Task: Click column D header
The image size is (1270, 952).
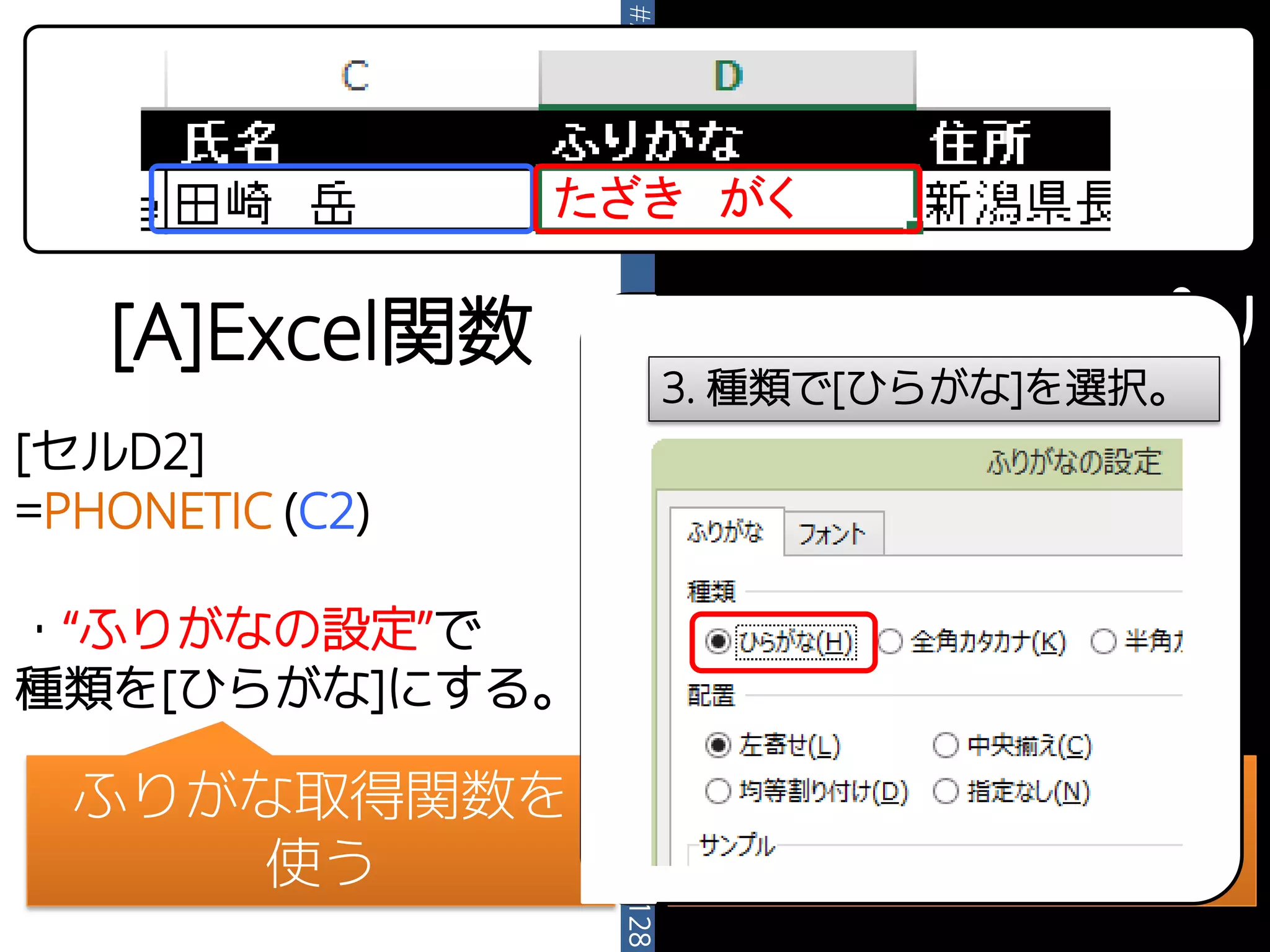Action: tap(727, 77)
